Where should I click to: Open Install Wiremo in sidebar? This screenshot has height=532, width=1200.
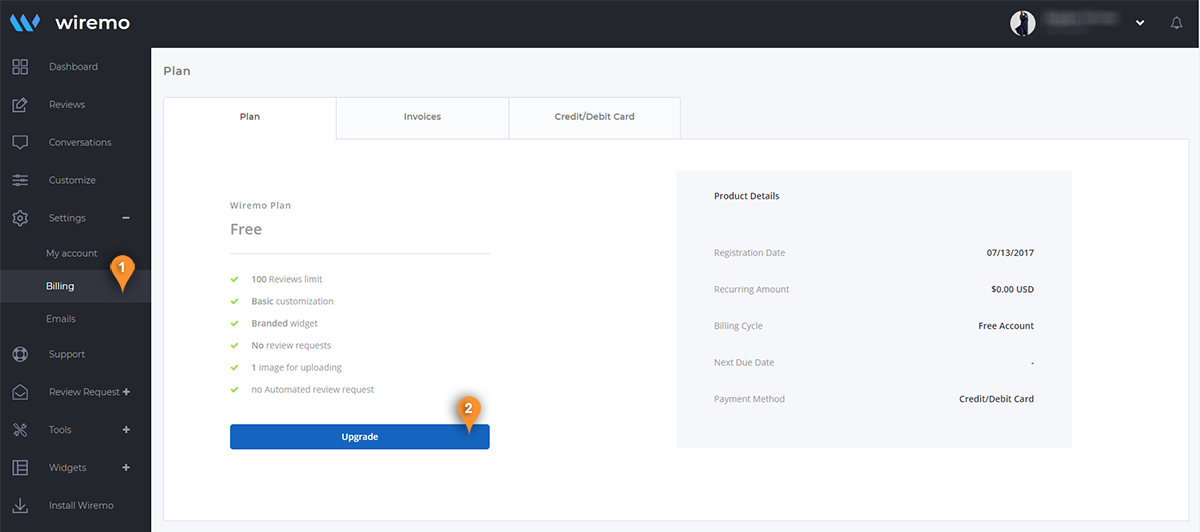(81, 505)
